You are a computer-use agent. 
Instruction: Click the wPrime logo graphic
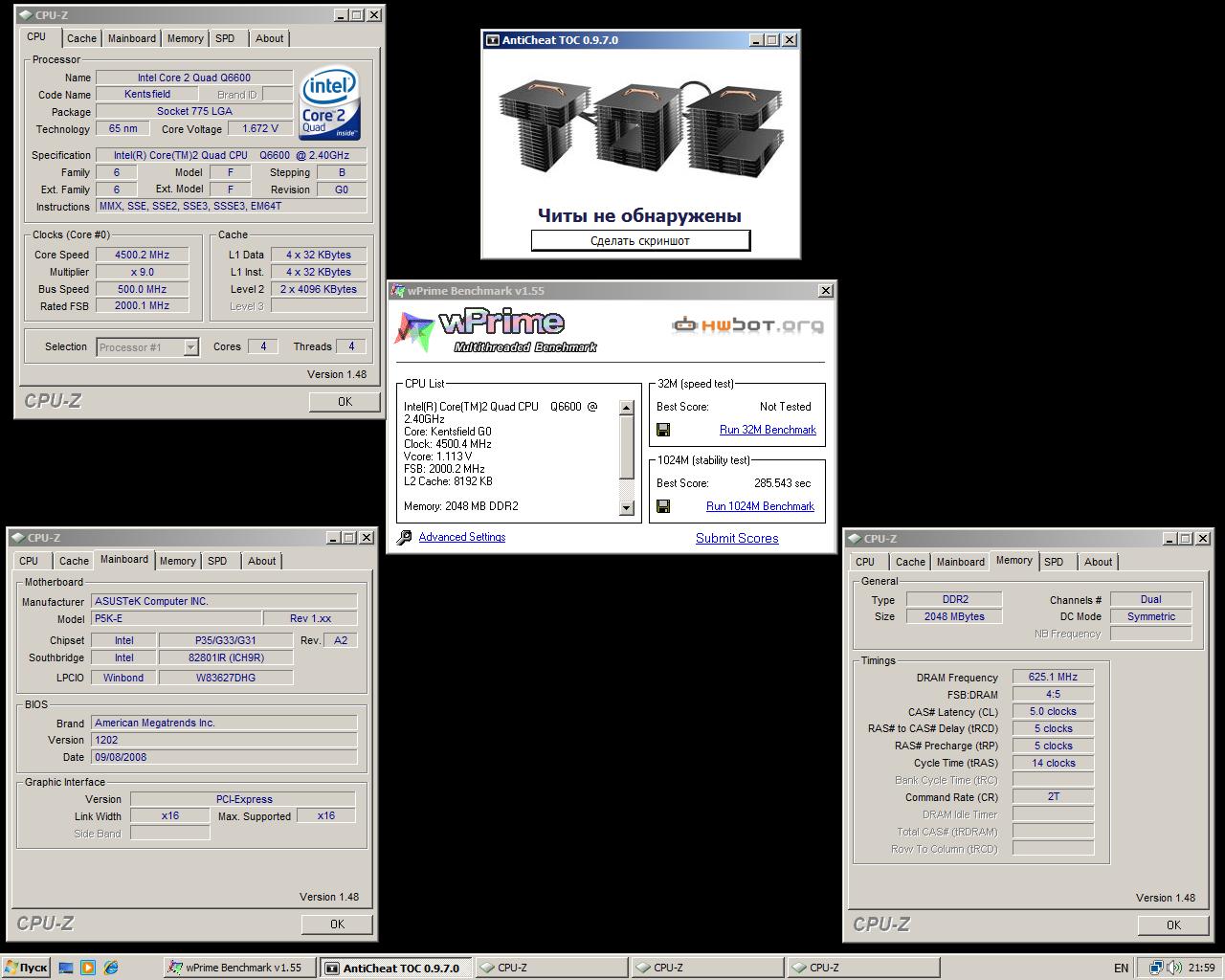click(497, 331)
